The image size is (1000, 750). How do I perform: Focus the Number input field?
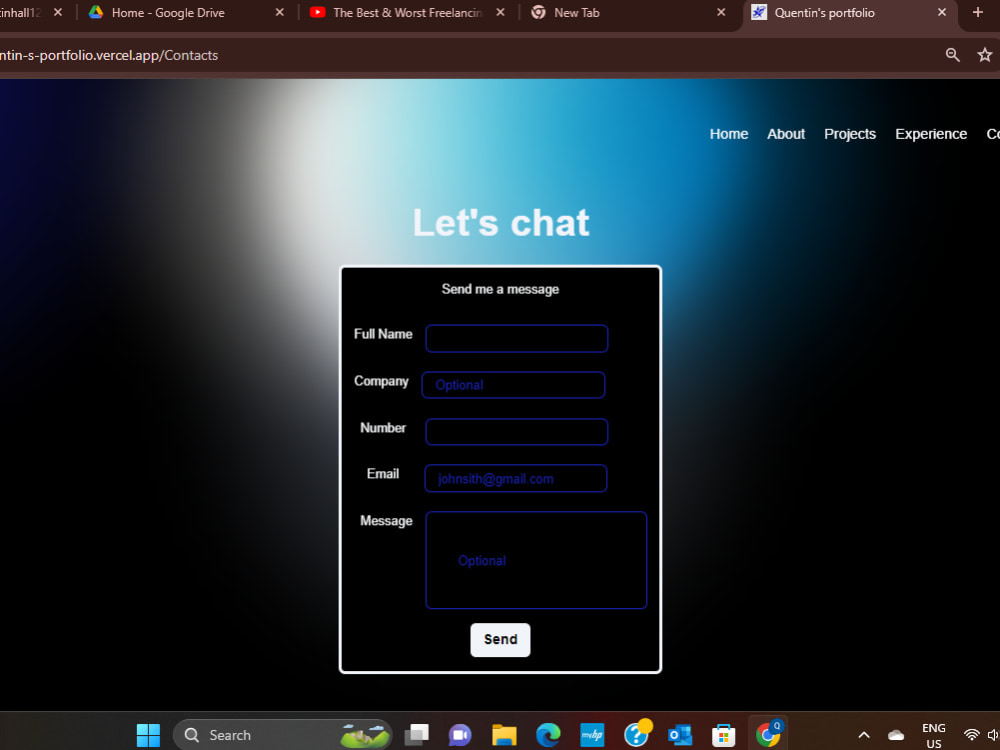tap(517, 432)
